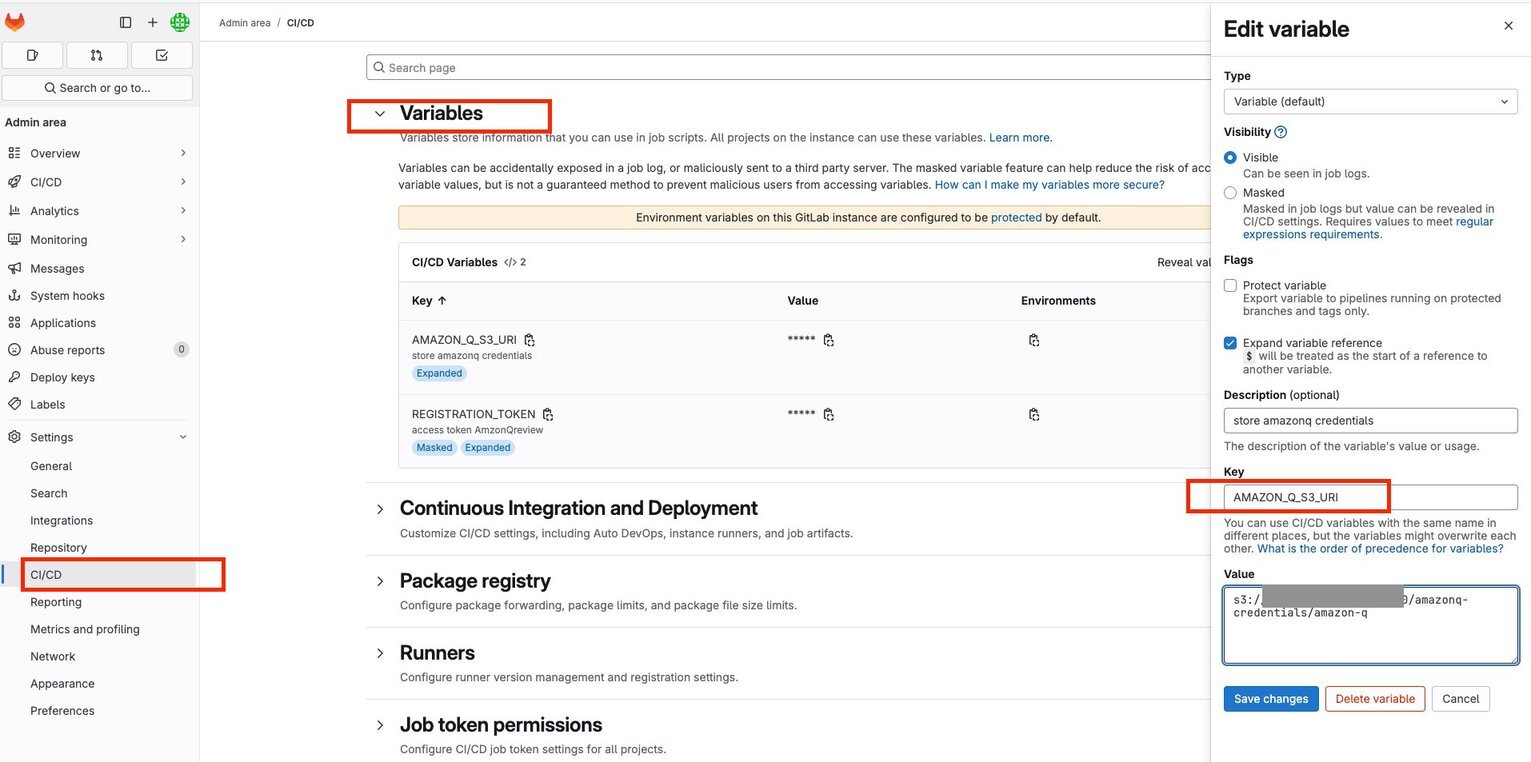1531x762 pixels.
Task: Sort by Key column arrow
Action: tap(442, 301)
